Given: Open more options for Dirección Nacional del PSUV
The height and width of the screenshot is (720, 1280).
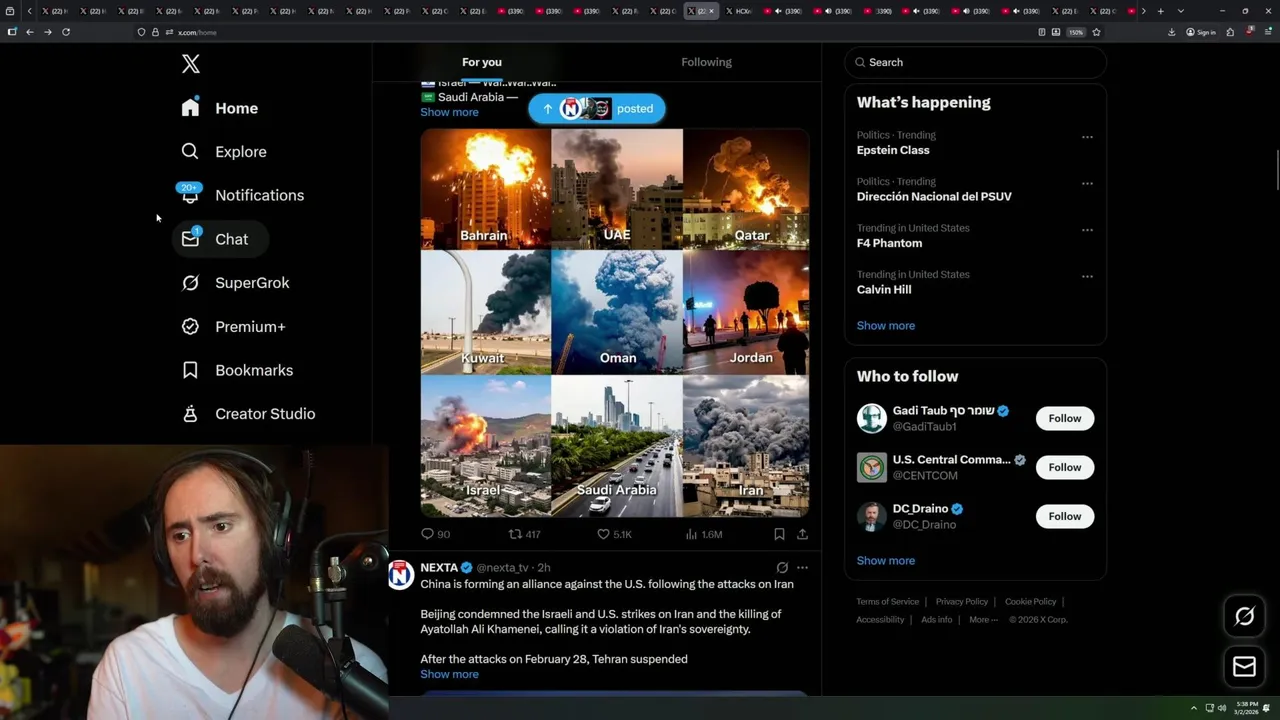Looking at the screenshot, I should point(1087,184).
